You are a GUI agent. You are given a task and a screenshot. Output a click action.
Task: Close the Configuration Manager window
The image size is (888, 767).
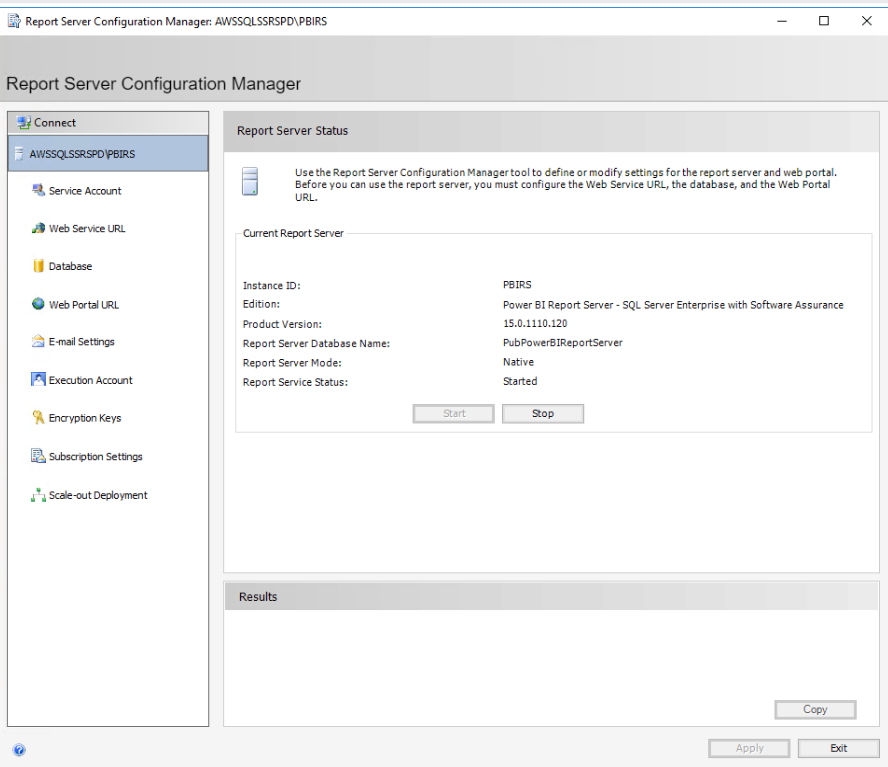(x=866, y=22)
